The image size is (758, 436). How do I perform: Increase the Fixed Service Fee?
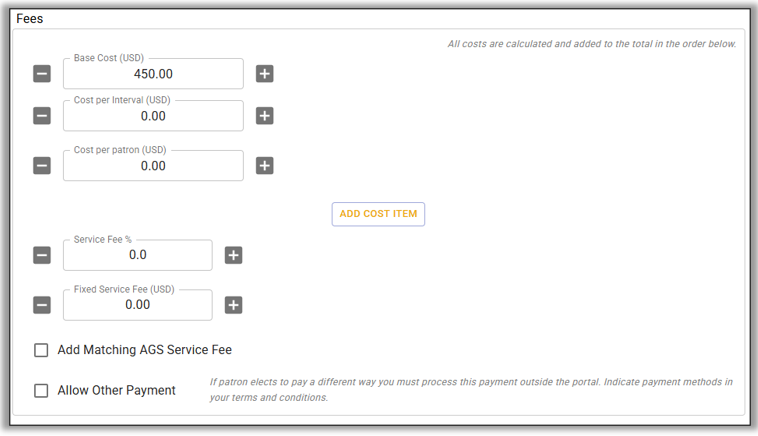pos(233,305)
